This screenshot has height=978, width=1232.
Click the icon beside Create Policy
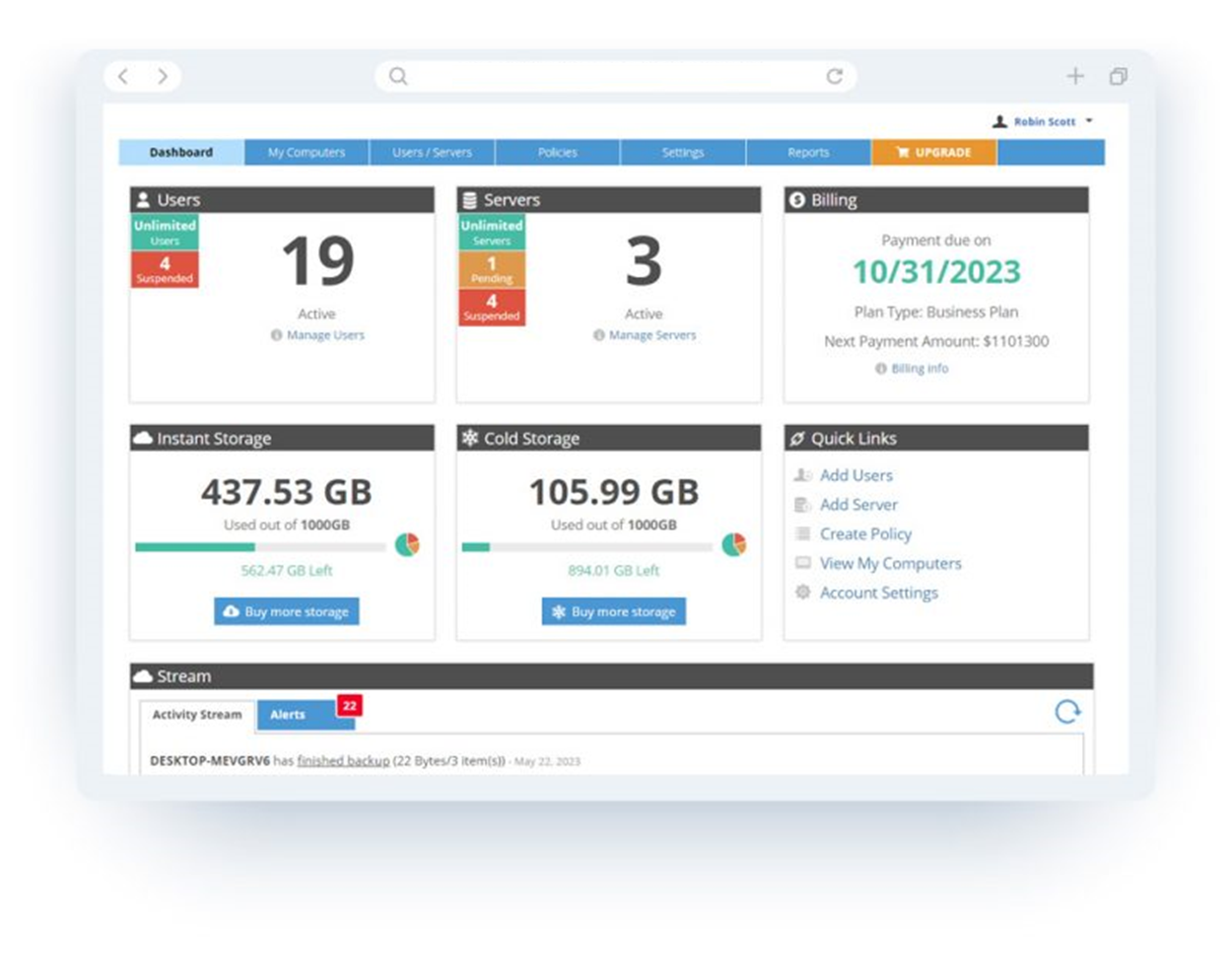pos(802,533)
